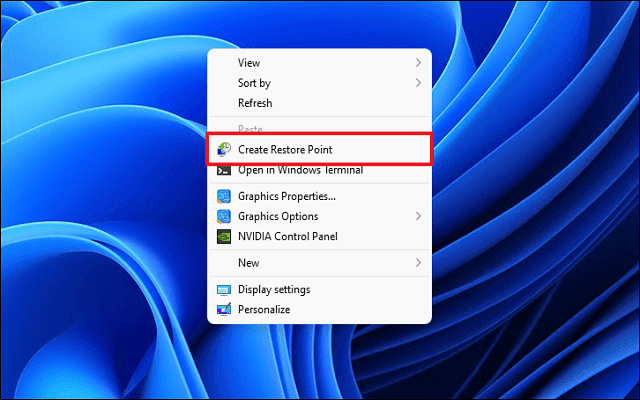Click the Personalize icon
Screen dimensions: 640x400
[224, 309]
